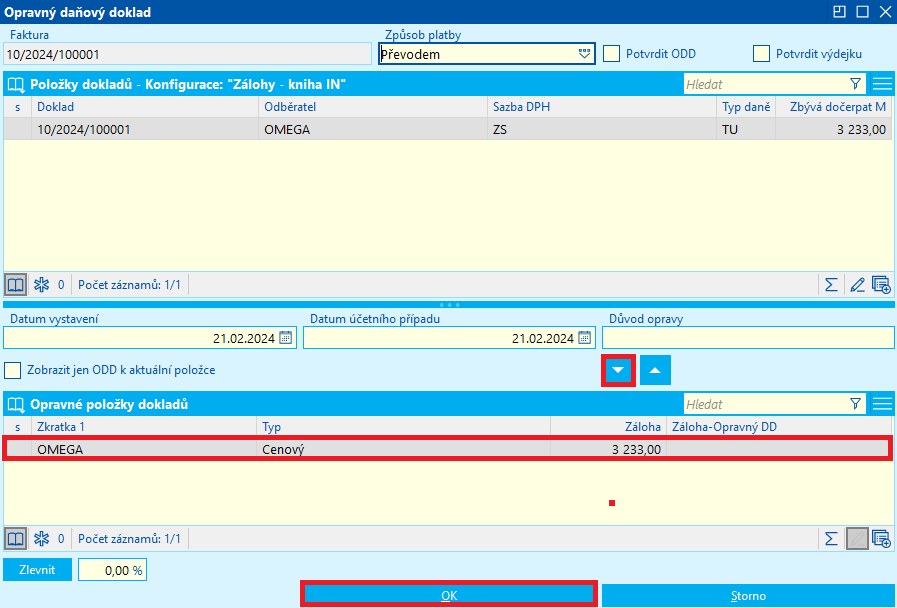
Task: Click asterisk selection icon in upper grid footer
Action: pos(41,284)
